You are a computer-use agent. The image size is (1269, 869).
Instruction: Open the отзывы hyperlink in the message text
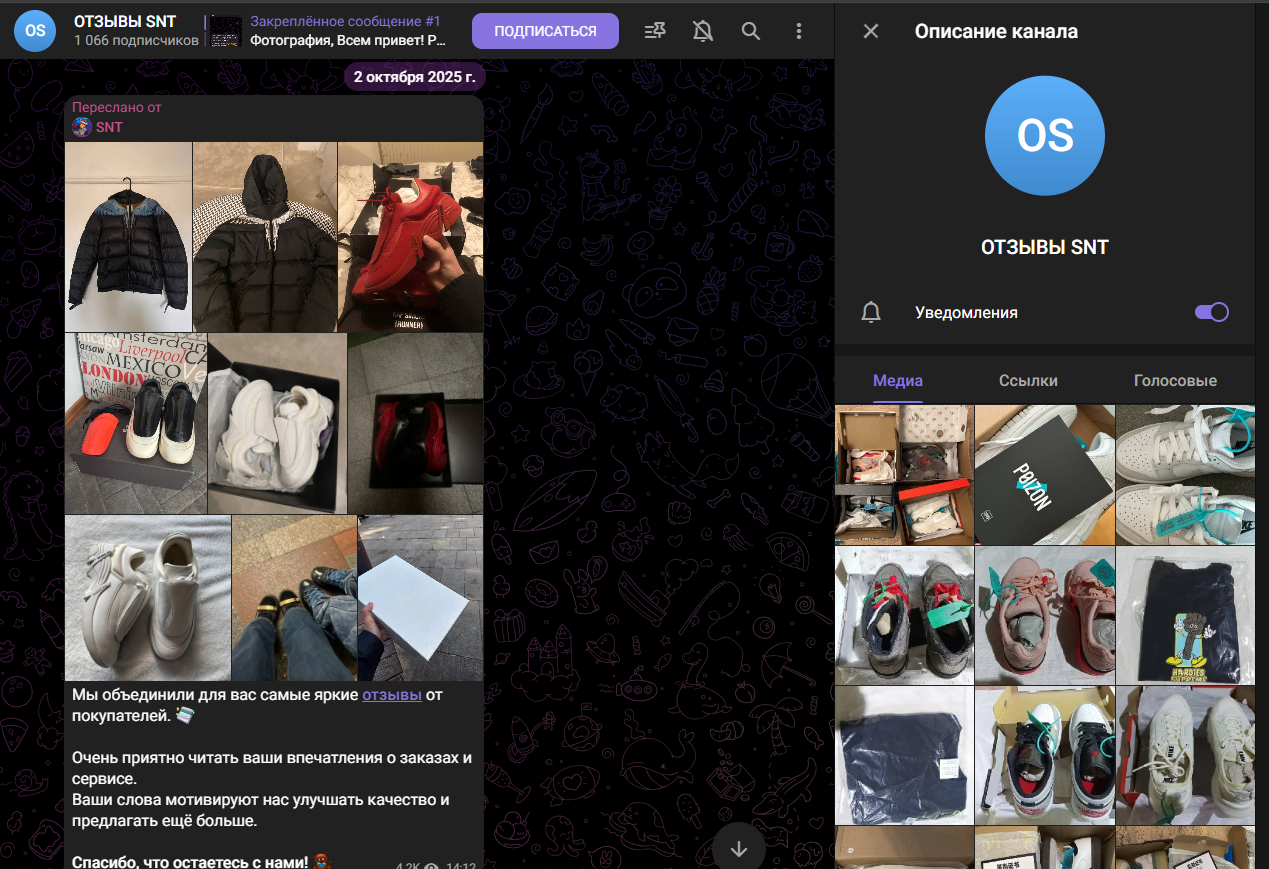[392, 694]
